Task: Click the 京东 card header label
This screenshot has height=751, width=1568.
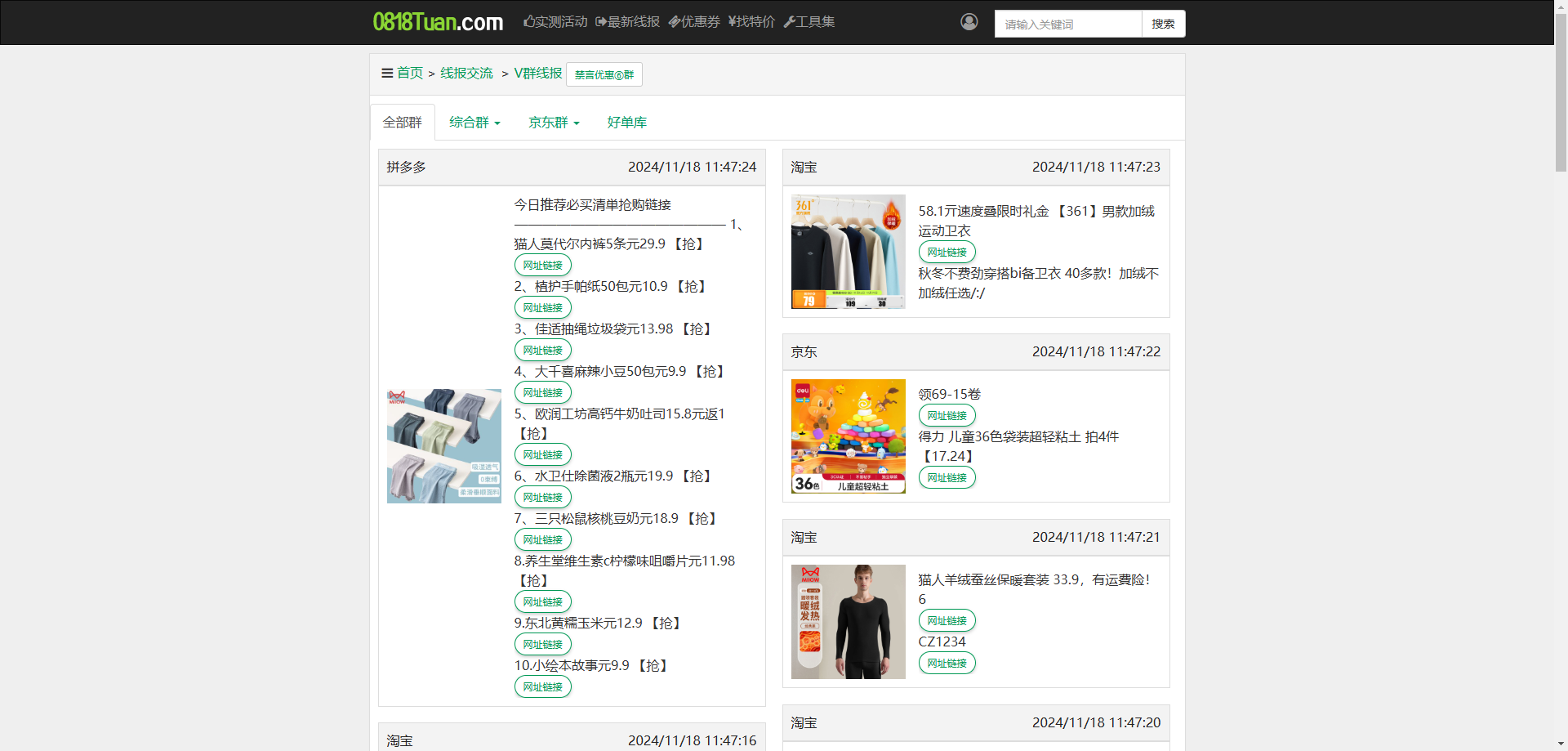Action: [804, 352]
